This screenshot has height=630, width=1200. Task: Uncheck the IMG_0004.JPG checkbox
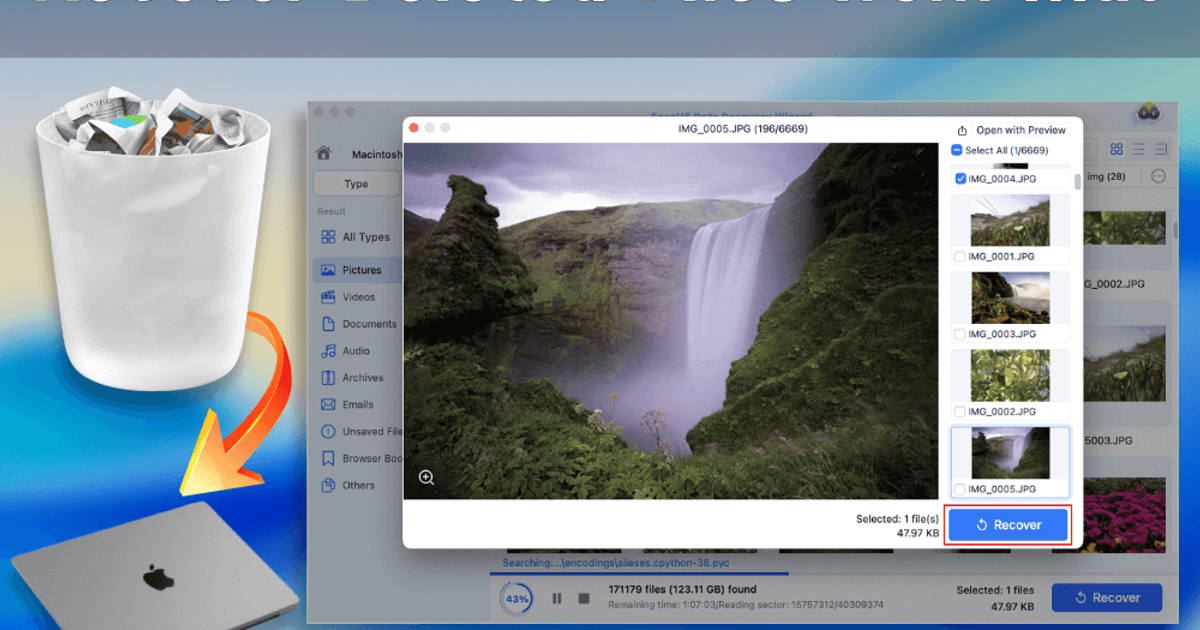point(960,179)
